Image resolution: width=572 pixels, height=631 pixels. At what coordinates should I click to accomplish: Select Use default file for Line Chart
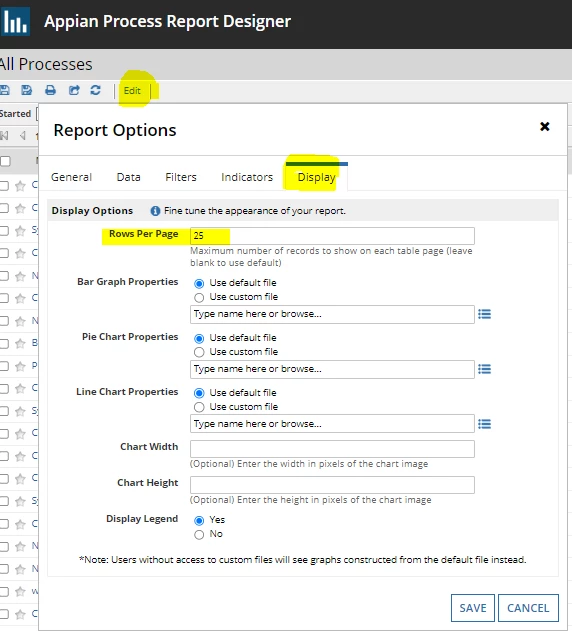199,393
